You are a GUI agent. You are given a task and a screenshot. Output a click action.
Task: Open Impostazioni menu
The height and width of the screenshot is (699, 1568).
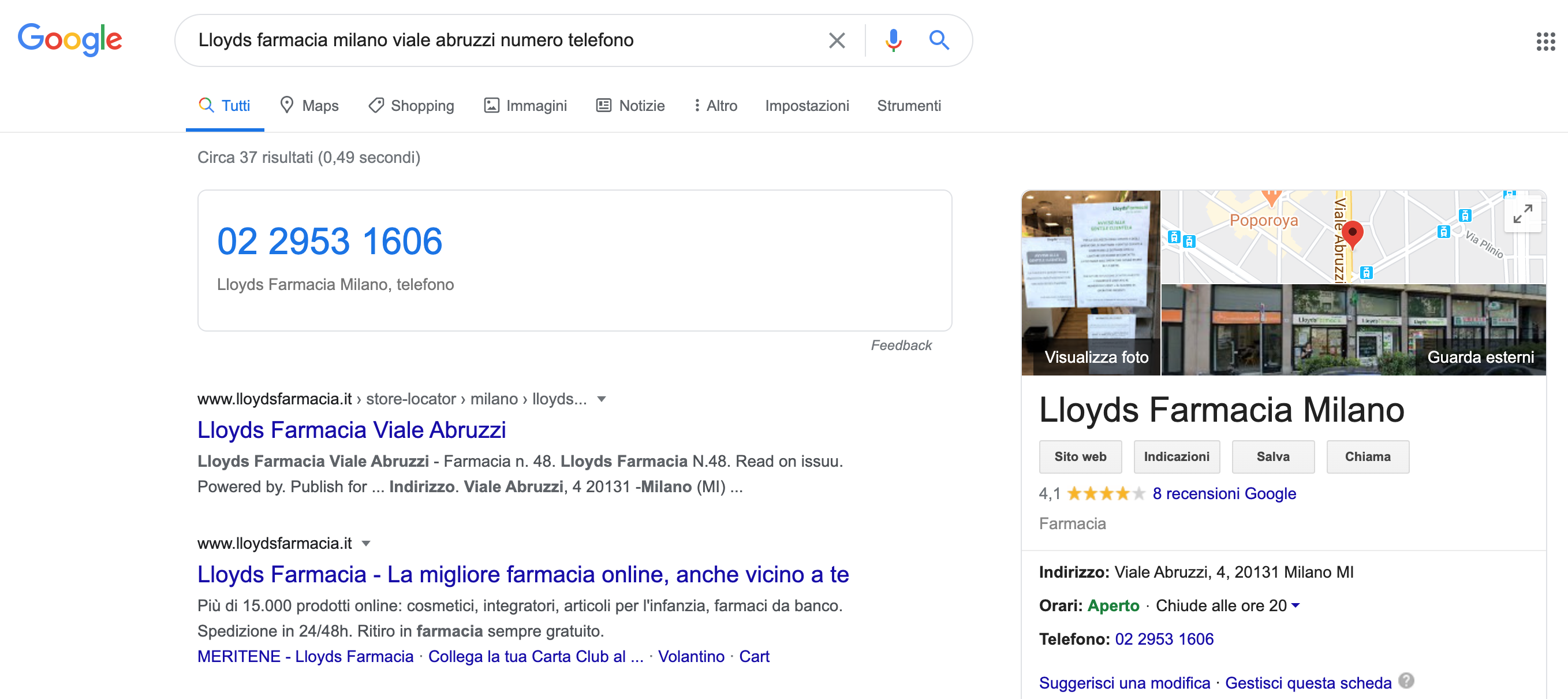(x=807, y=105)
